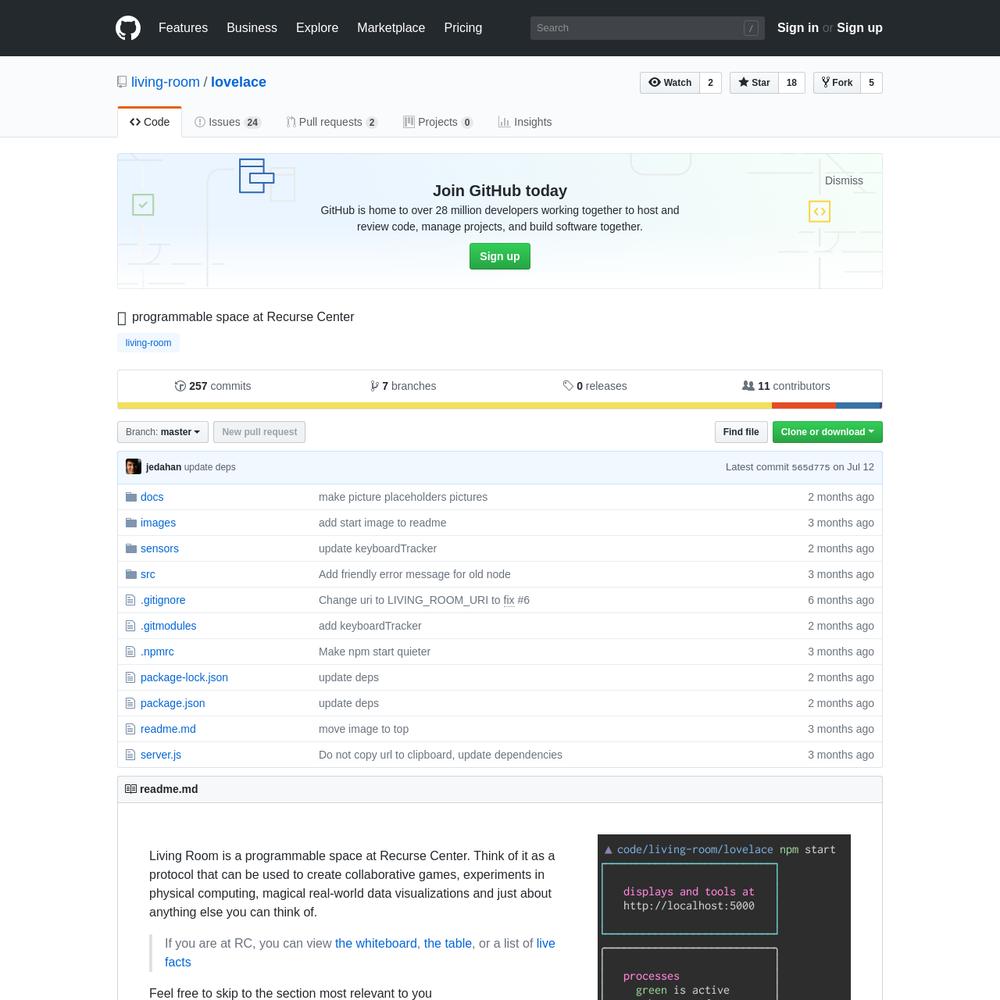
Task: Open issue #6 link in .gitignore row
Action: pyautogui.click(x=523, y=600)
